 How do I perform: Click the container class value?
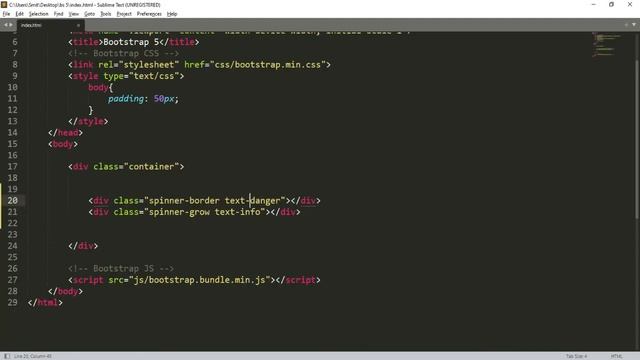tap(151, 167)
